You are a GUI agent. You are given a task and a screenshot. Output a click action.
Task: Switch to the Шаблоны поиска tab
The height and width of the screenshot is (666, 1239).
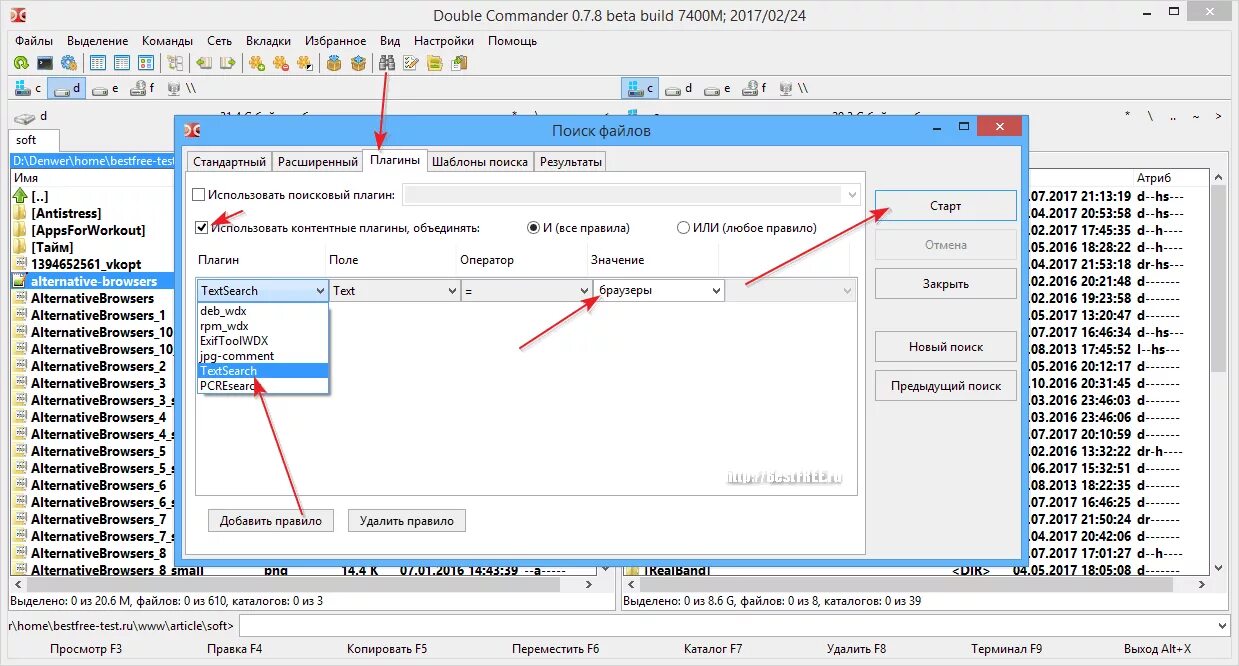pos(480,161)
